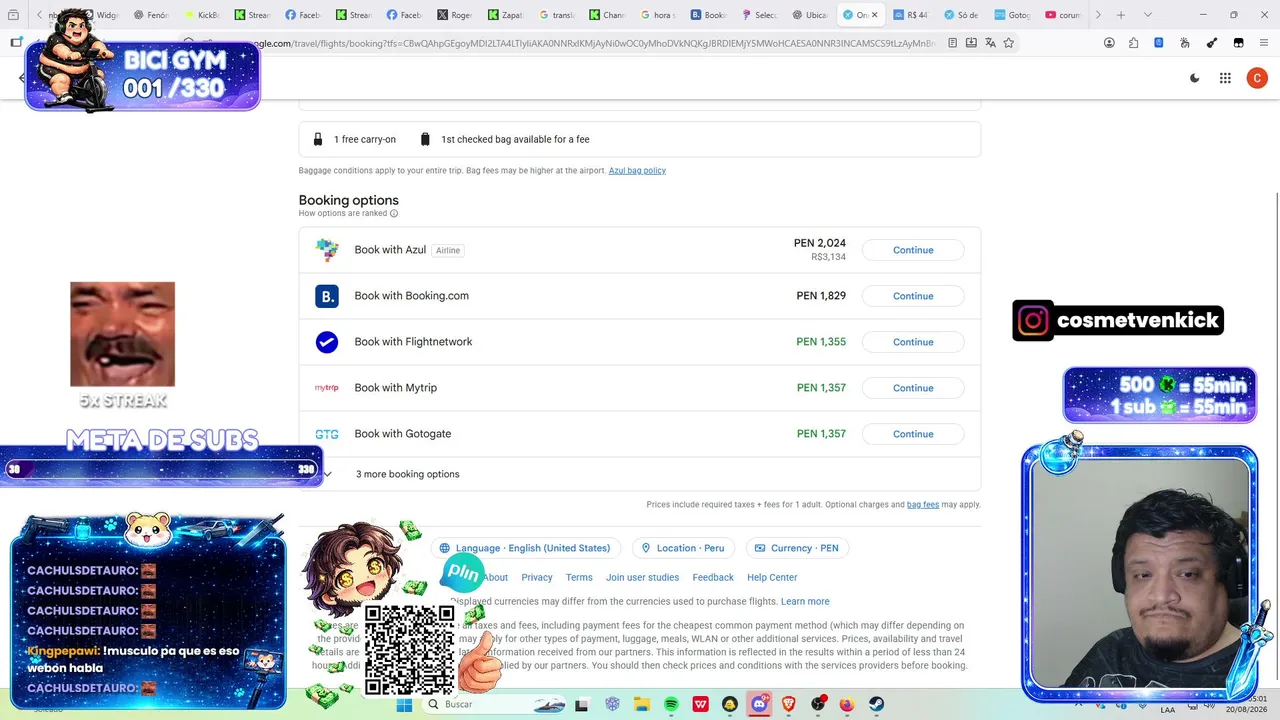
Task: Open the Azul bag policy link
Action: [x=637, y=171]
